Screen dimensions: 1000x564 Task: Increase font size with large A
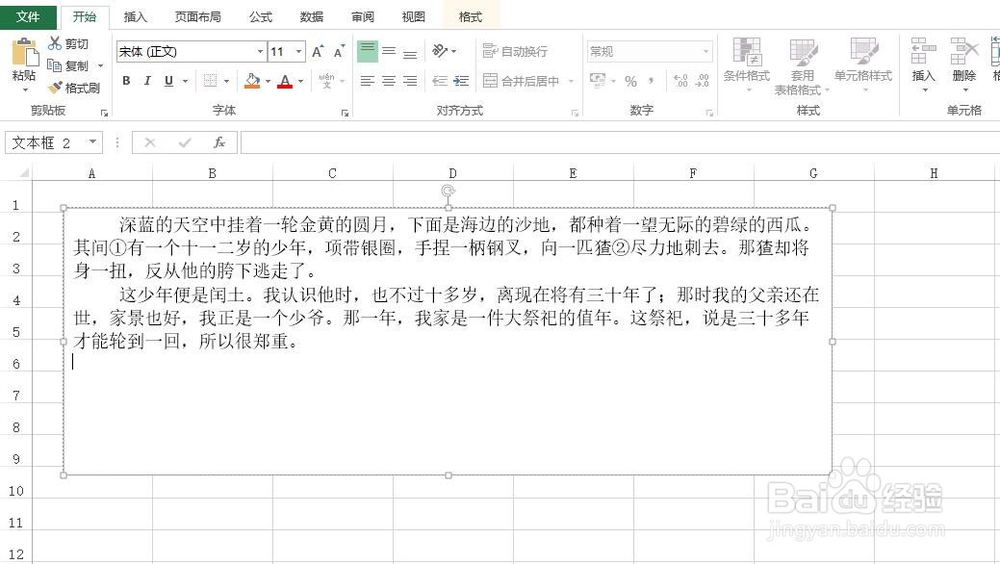tap(318, 52)
